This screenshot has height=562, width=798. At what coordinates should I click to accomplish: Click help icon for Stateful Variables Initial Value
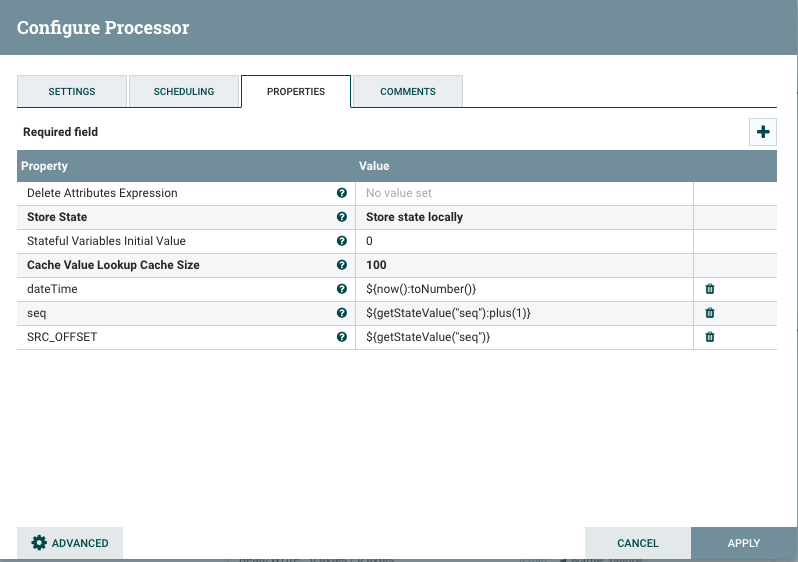pyautogui.click(x=342, y=241)
